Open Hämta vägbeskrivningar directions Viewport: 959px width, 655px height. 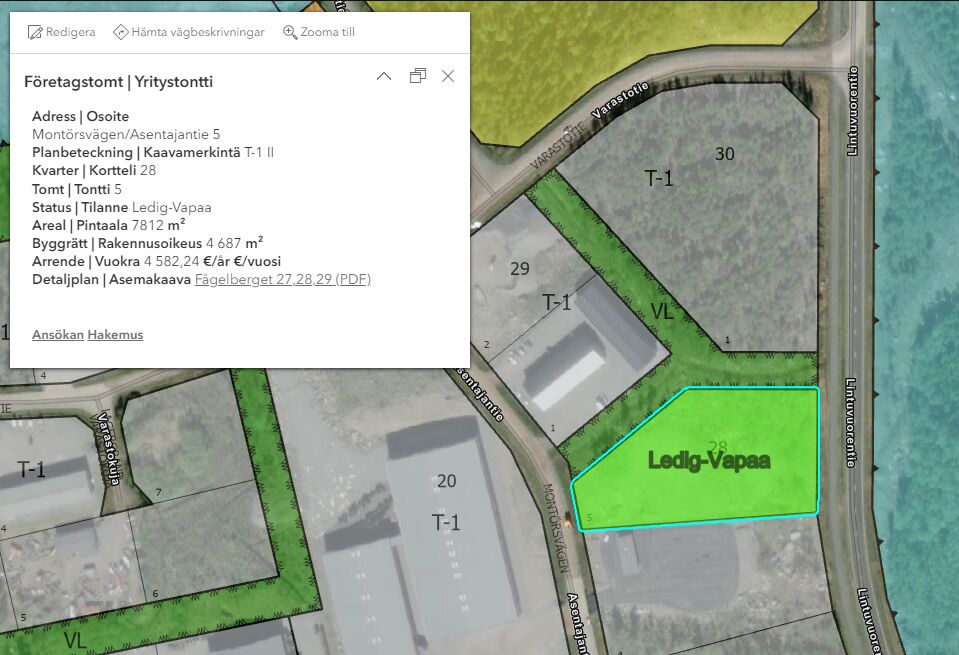(x=188, y=32)
